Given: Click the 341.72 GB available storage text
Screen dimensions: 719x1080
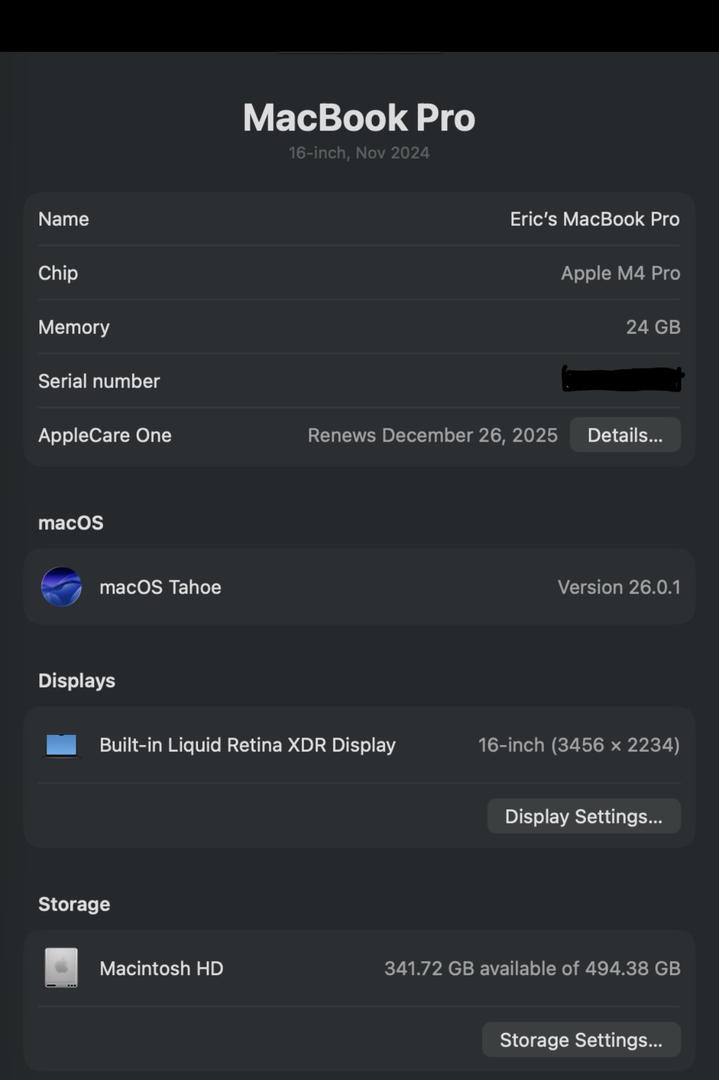Looking at the screenshot, I should [x=532, y=968].
